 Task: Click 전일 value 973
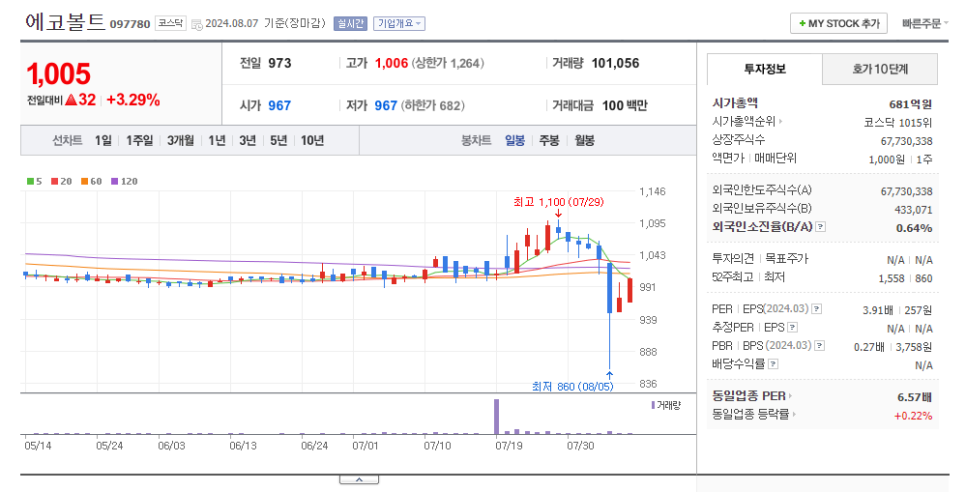(280, 63)
